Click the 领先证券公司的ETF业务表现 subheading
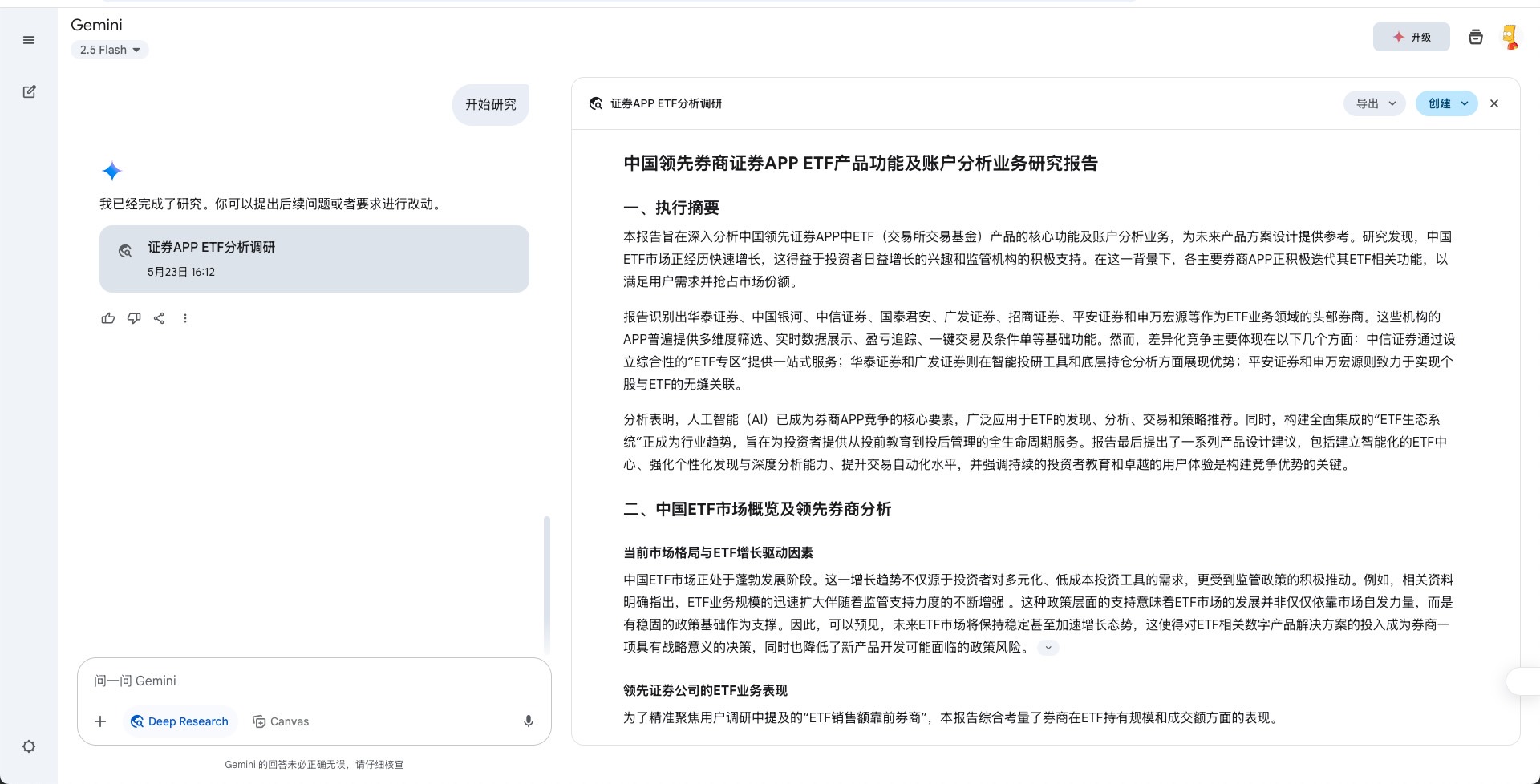Screen dimensions: 1540x784 705,691
